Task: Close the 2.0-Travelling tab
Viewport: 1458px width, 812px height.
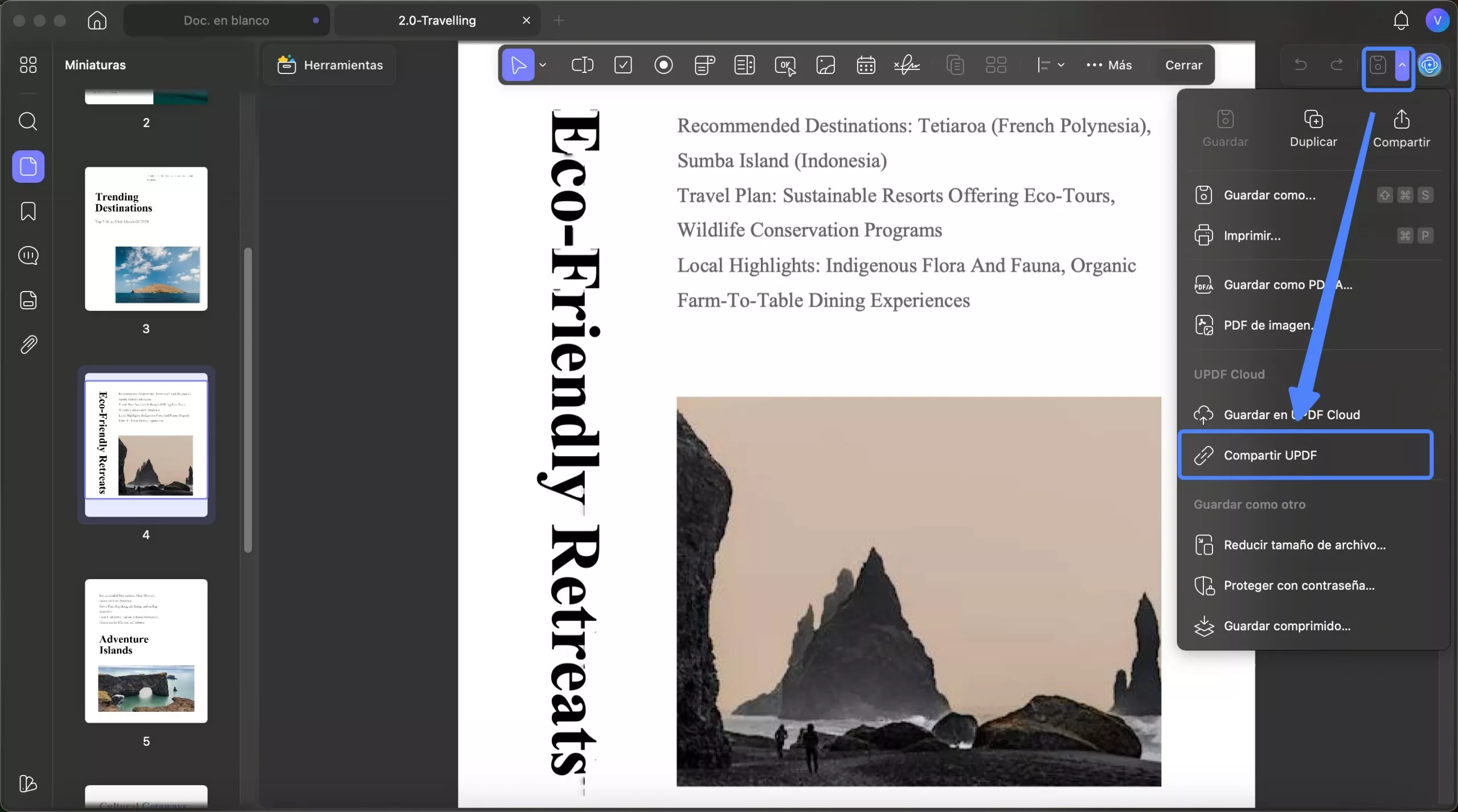Action: [x=526, y=20]
